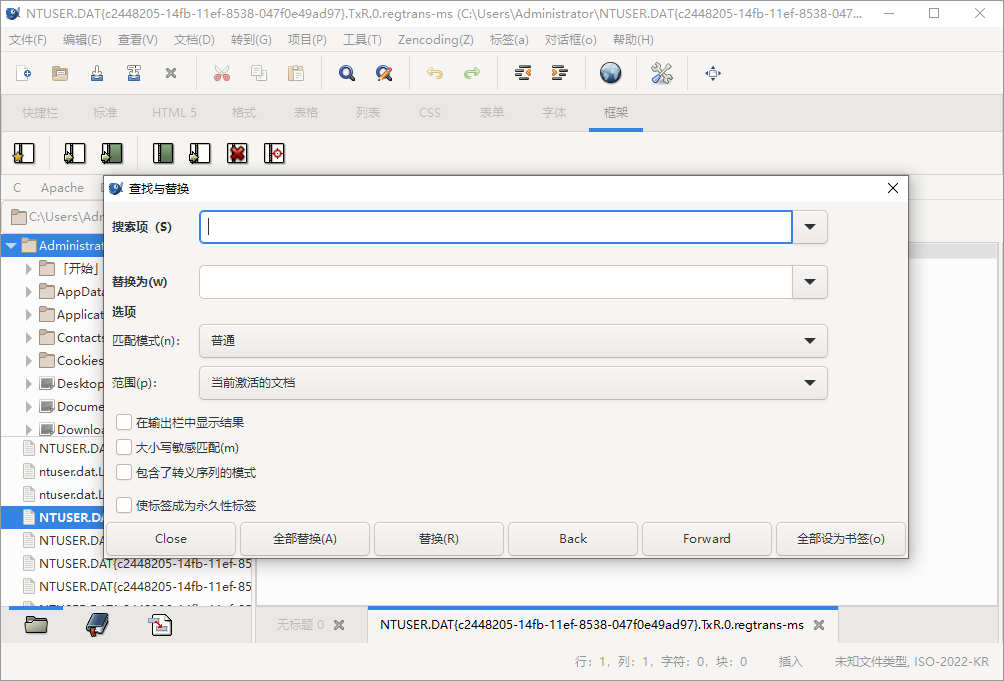Click the Preview in browser globe icon
Viewport: 1004px width, 681px height.
click(x=611, y=73)
